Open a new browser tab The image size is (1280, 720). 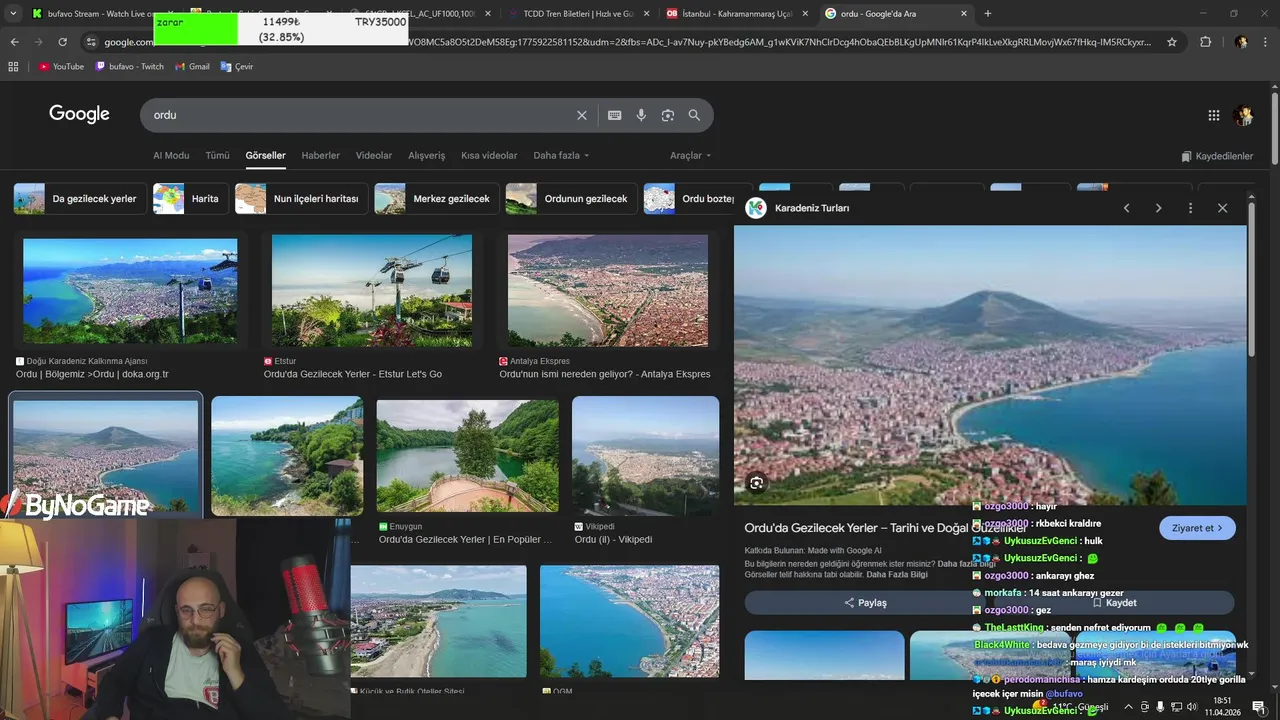988,13
